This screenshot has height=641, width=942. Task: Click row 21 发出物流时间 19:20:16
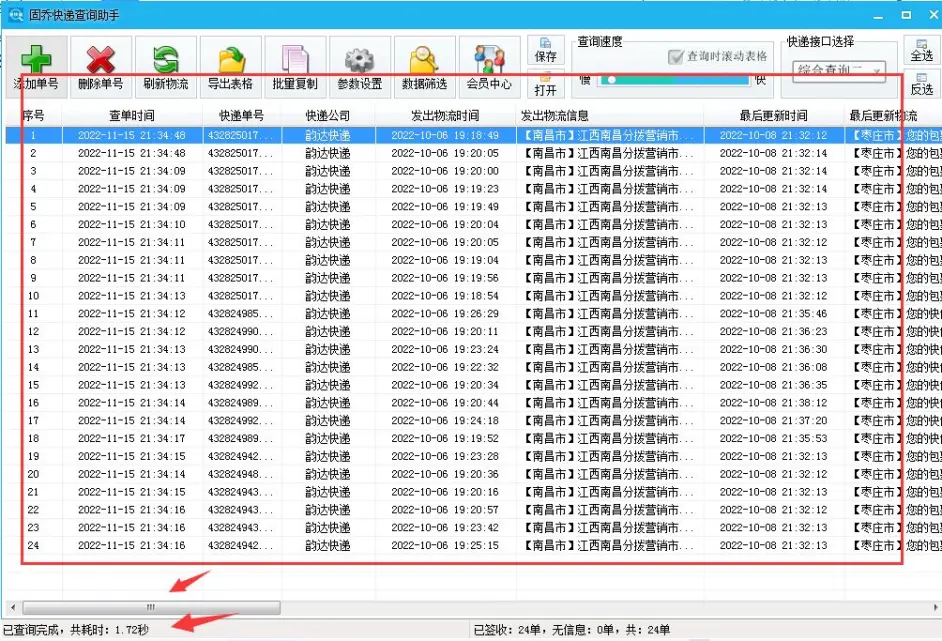coord(445,492)
